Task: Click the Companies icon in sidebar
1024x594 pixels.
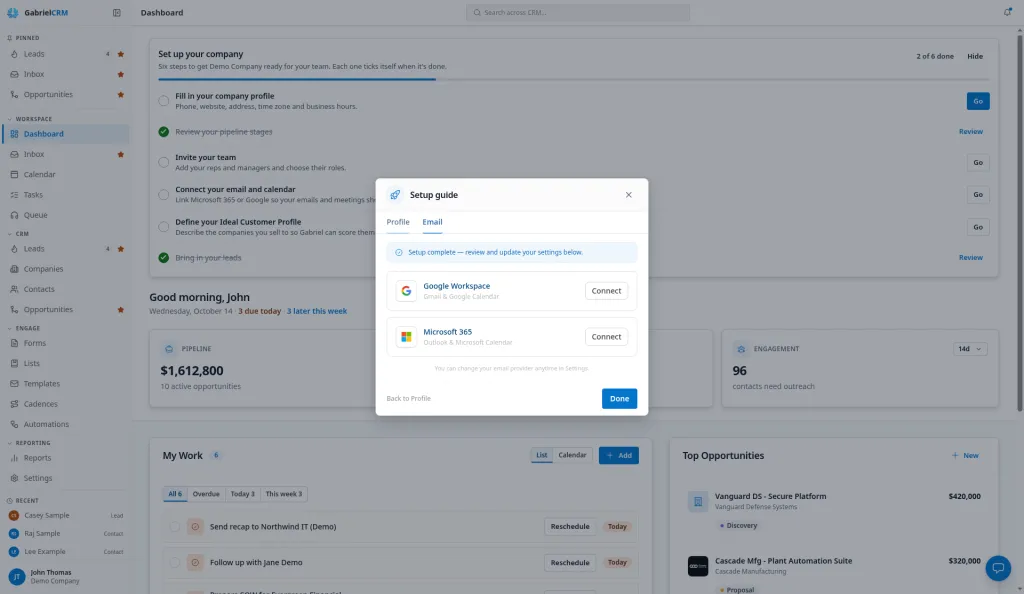Action: coord(14,269)
